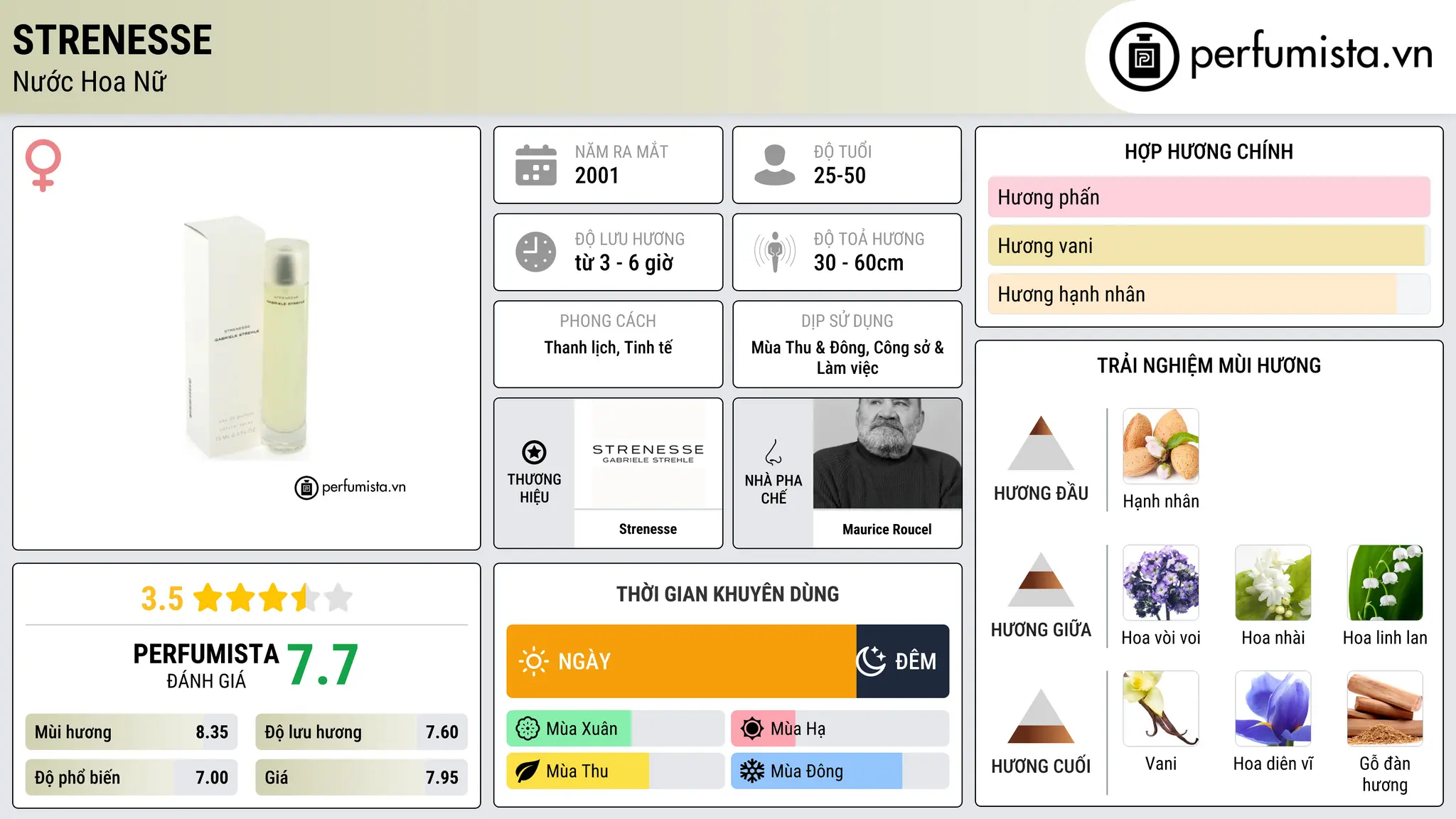The image size is (1456, 819).
Task: Click the Mùa Thu season bar
Action: coord(616,771)
